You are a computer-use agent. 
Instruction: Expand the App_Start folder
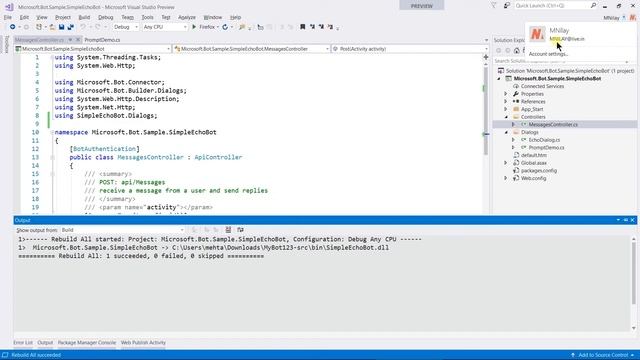tap(506, 109)
